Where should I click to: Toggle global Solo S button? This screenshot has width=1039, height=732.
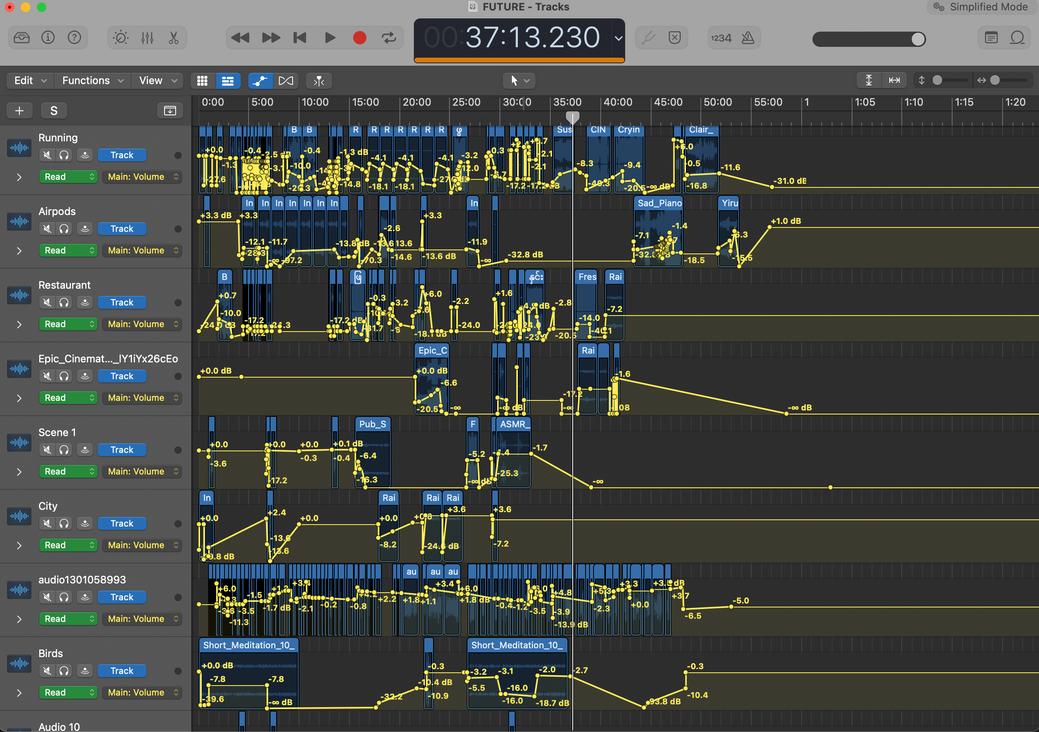[54, 111]
